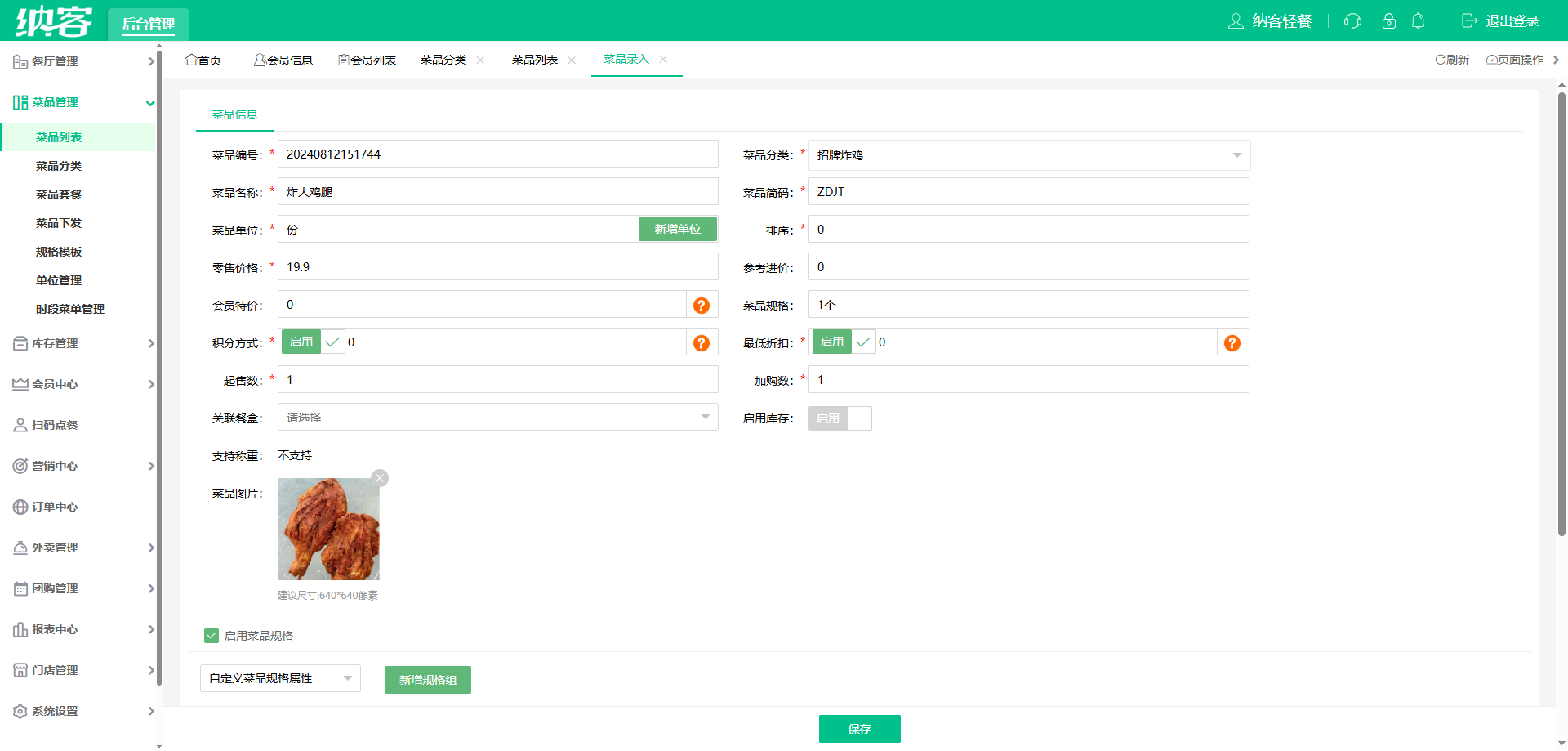The image size is (1568, 751).
Task: Switch to 会员信息 tab
Action: pyautogui.click(x=283, y=60)
